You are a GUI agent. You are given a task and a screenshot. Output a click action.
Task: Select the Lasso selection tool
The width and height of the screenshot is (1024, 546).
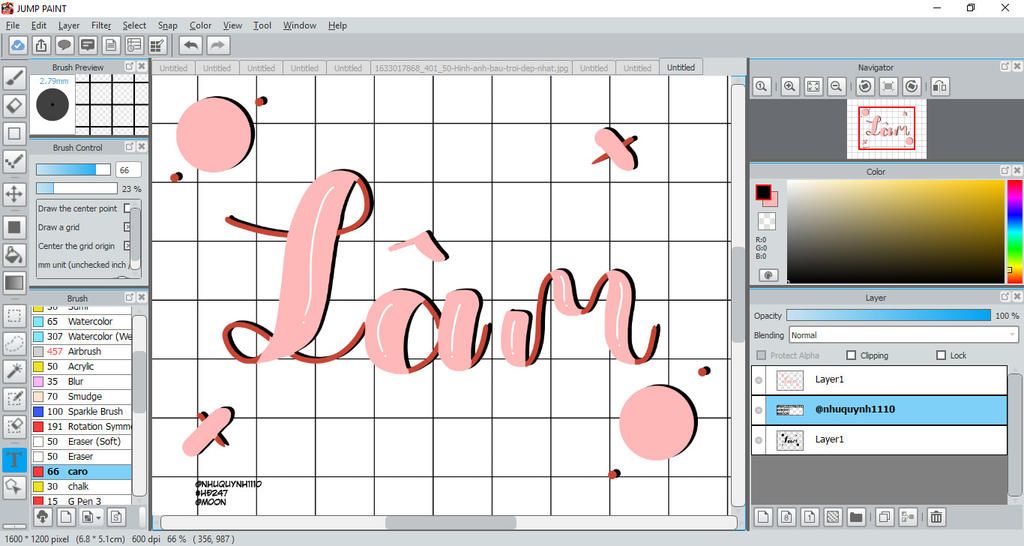14,344
